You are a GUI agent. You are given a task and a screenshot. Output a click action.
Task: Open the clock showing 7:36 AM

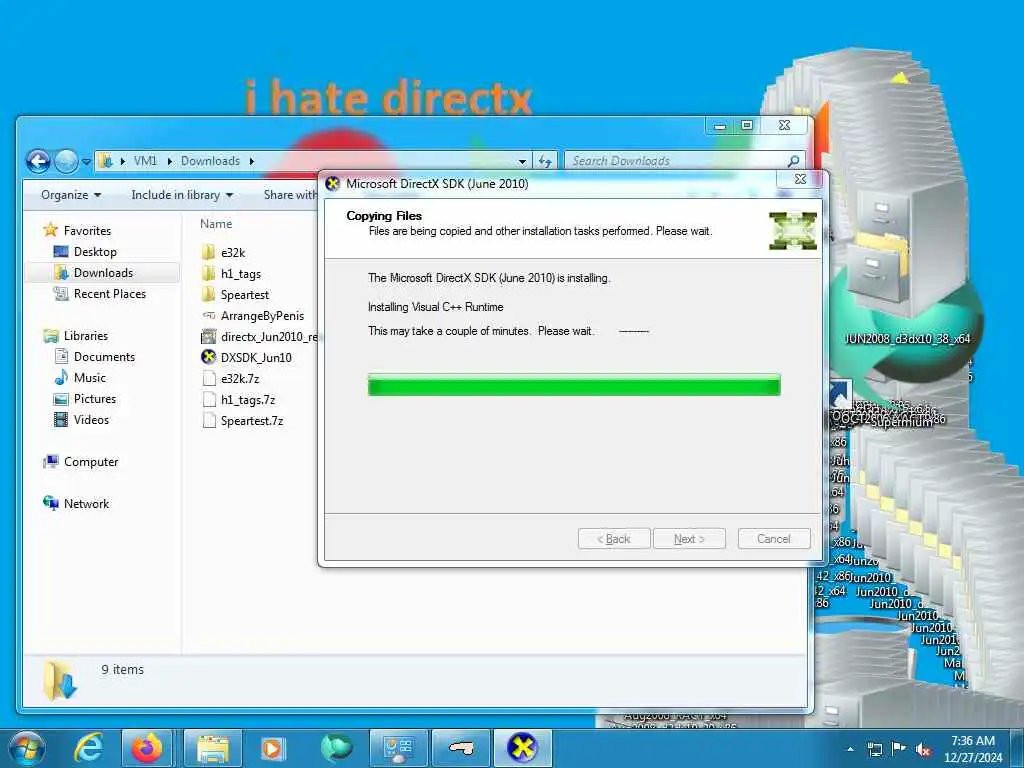[x=972, y=749]
